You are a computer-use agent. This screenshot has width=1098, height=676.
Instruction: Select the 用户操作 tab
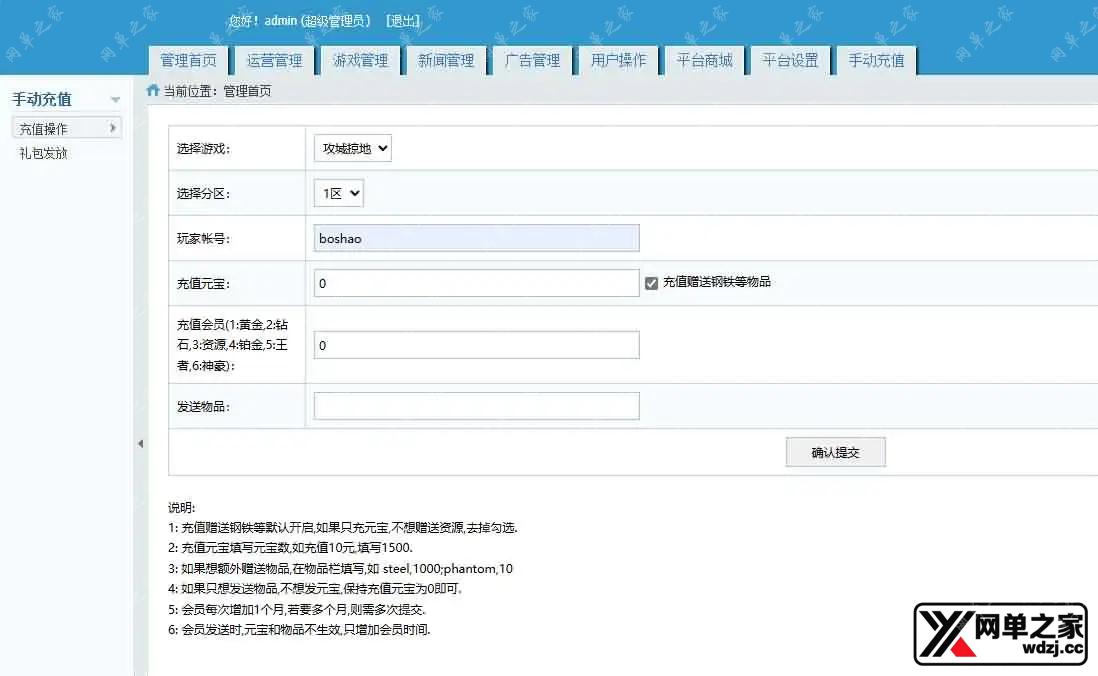(618, 60)
